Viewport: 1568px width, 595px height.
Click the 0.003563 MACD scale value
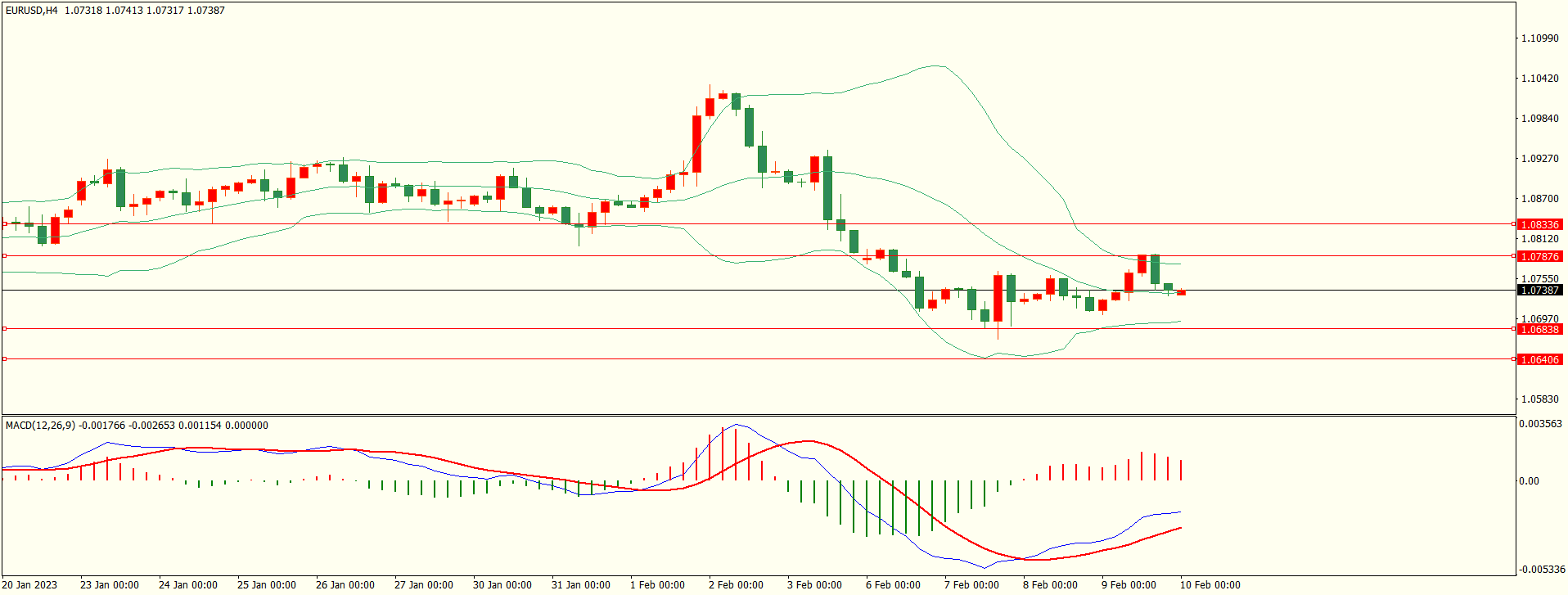pyautogui.click(x=1540, y=424)
